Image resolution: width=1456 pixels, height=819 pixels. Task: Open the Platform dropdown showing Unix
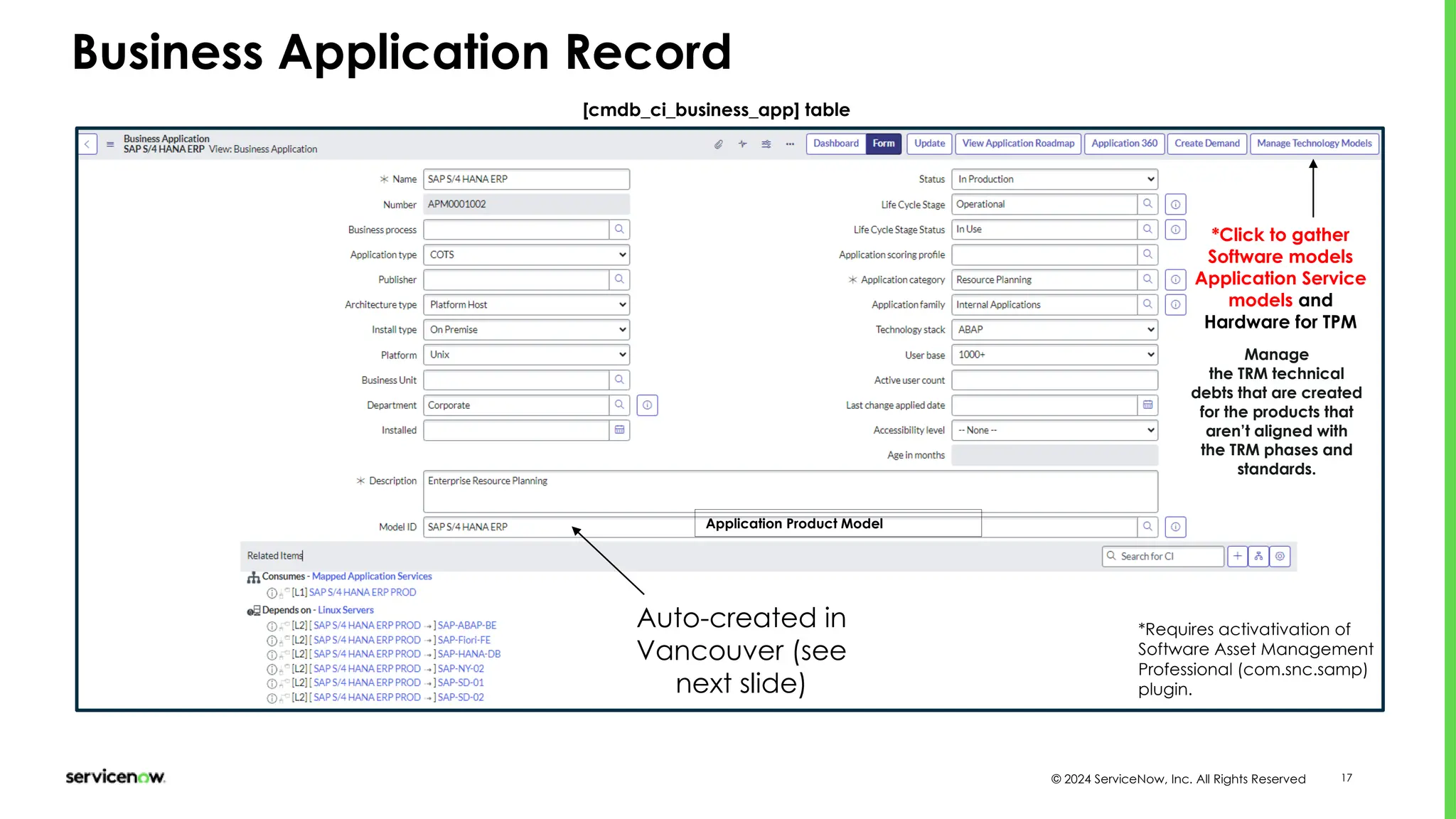click(x=527, y=355)
